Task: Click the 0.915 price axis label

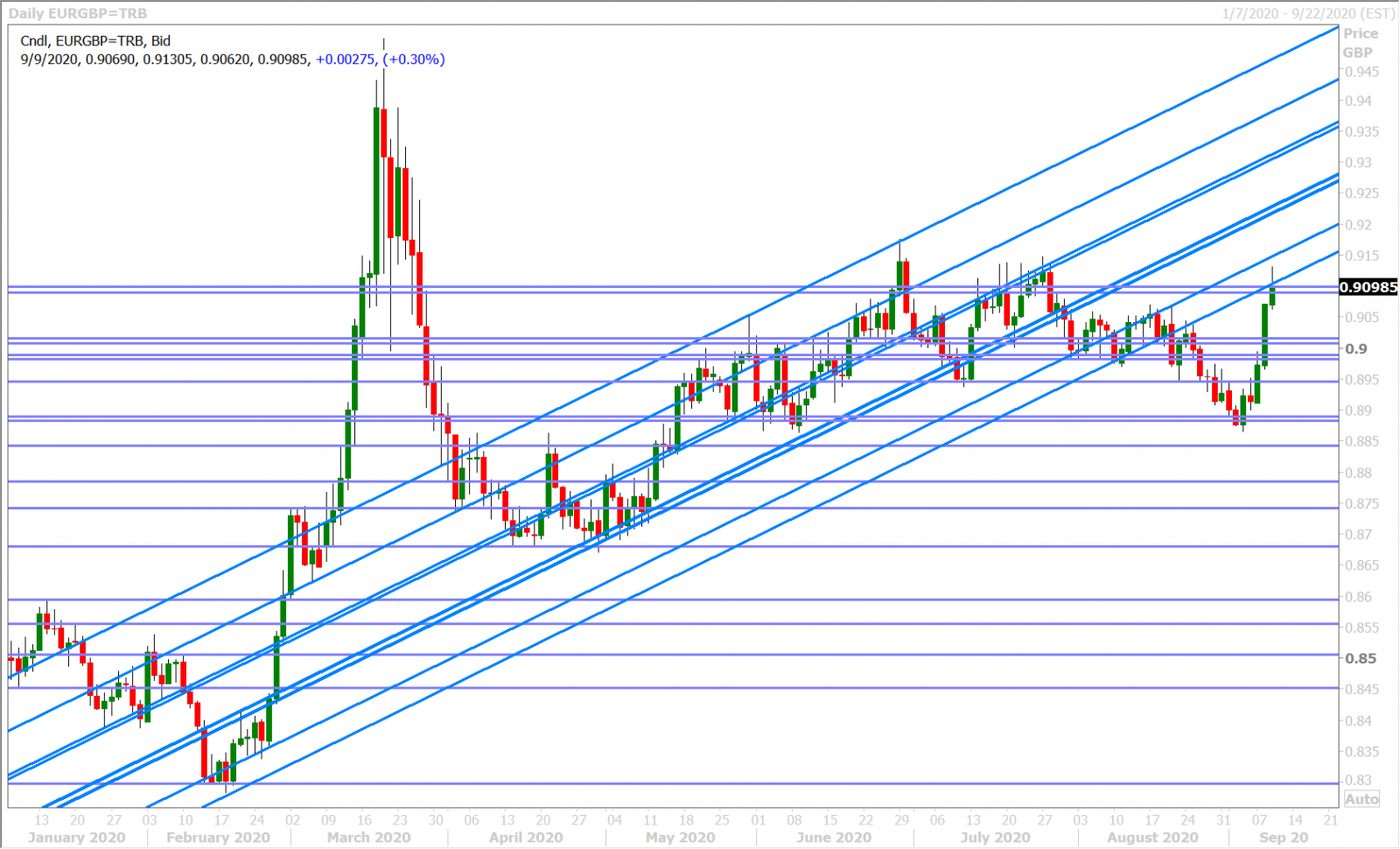Action: point(1362,256)
